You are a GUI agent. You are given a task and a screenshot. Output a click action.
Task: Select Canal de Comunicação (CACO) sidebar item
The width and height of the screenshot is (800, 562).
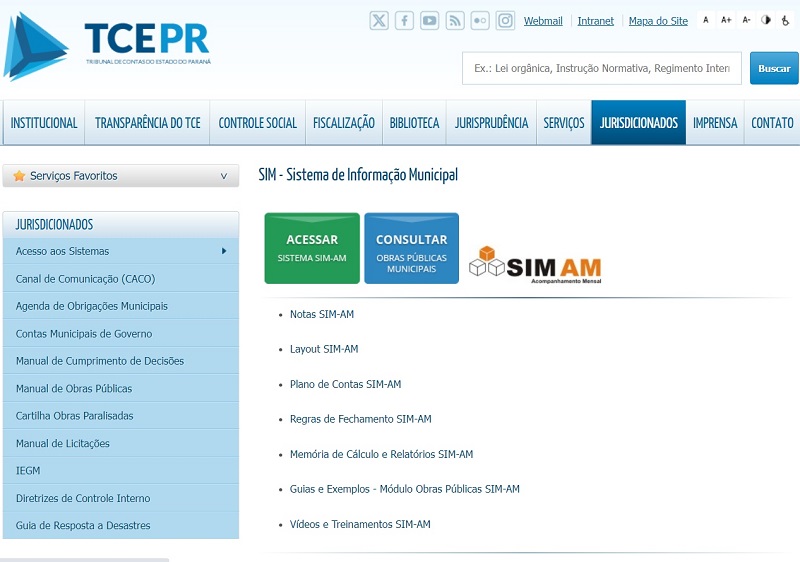(121, 278)
